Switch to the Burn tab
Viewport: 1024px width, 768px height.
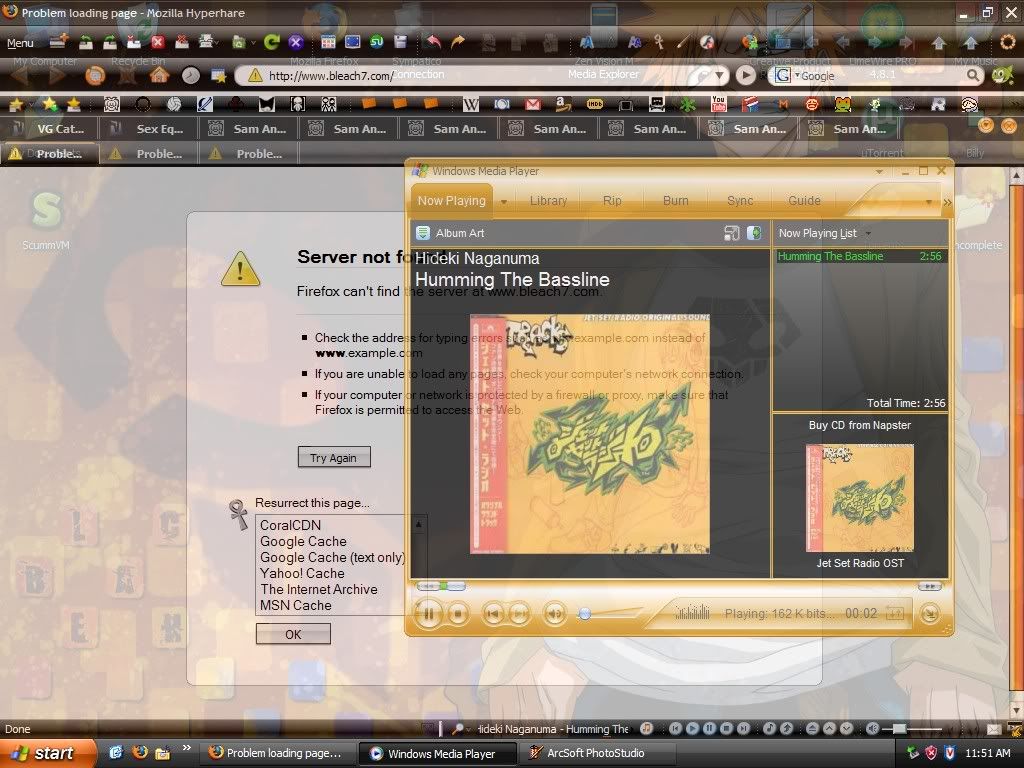676,200
